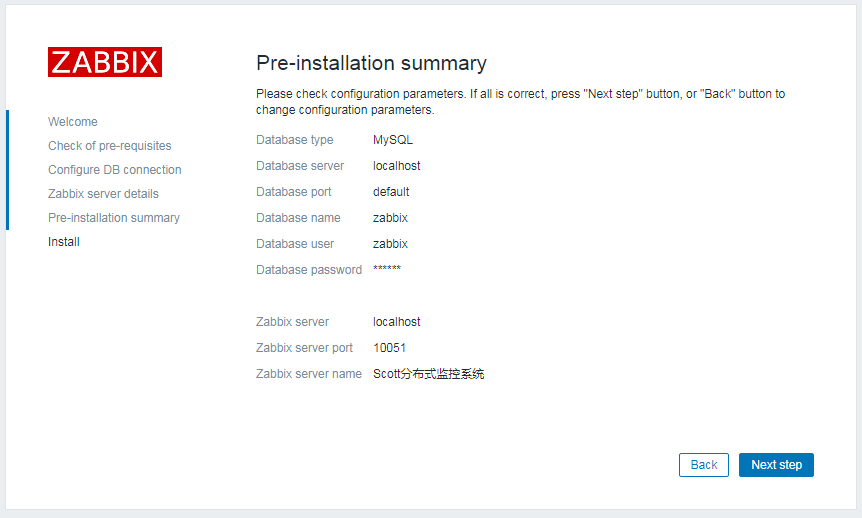Screen dimensions: 862x518
Task: Click the configuration instructions paragraph
Action: (x=520, y=102)
